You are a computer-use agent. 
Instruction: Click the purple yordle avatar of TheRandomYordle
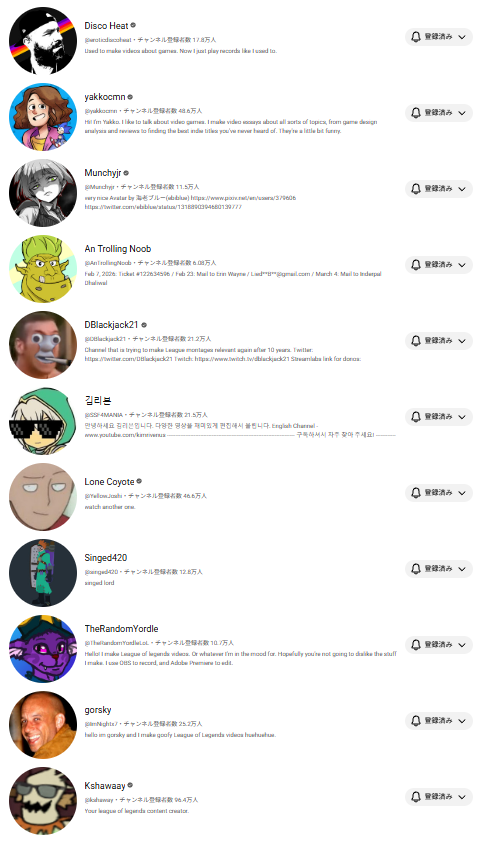pyautogui.click(x=43, y=648)
